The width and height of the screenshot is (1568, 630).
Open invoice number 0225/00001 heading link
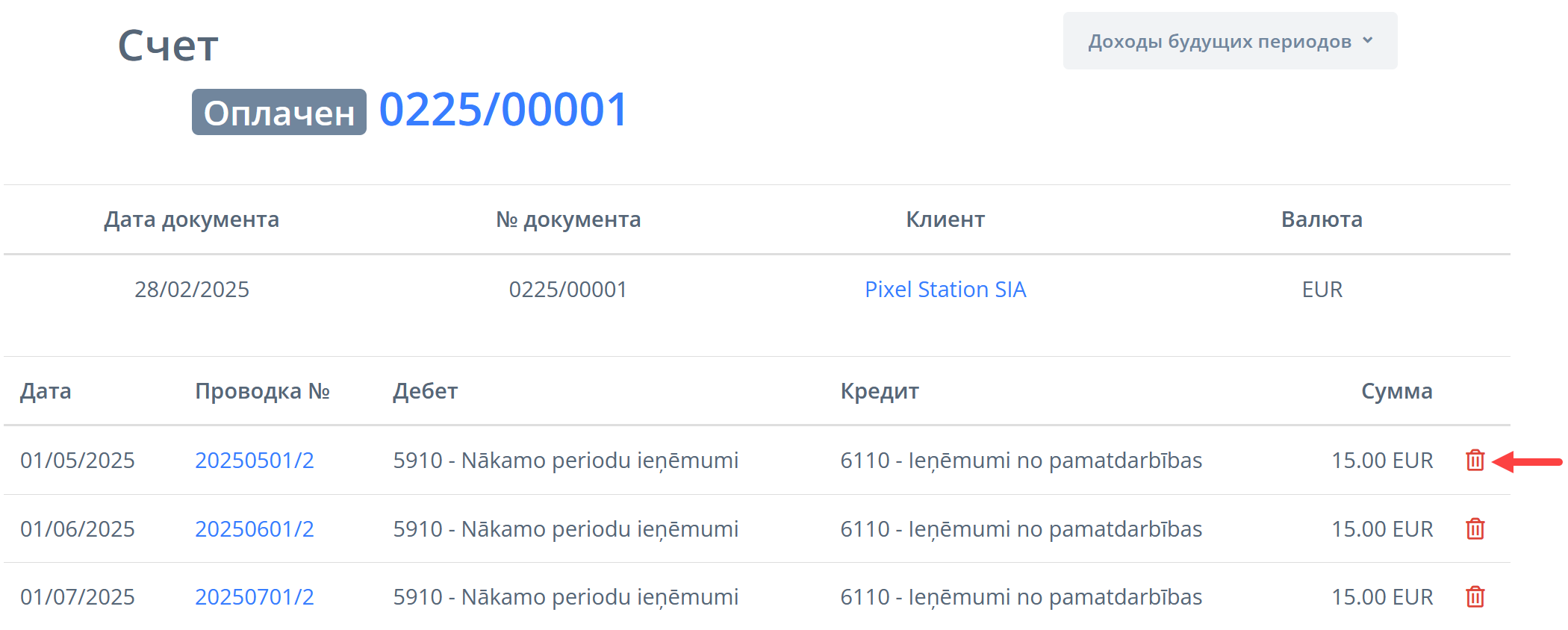point(503,110)
